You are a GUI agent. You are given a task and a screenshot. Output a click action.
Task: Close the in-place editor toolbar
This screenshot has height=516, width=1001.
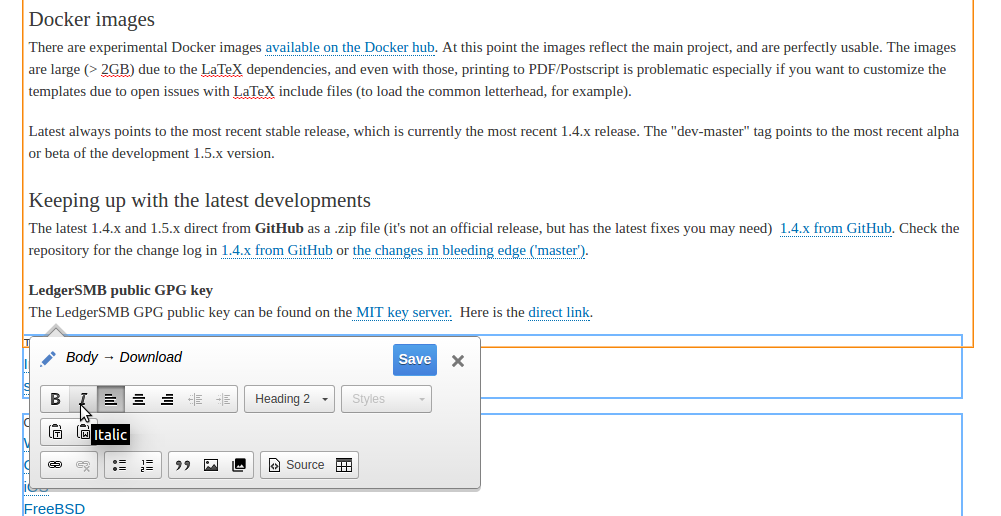pyautogui.click(x=458, y=361)
